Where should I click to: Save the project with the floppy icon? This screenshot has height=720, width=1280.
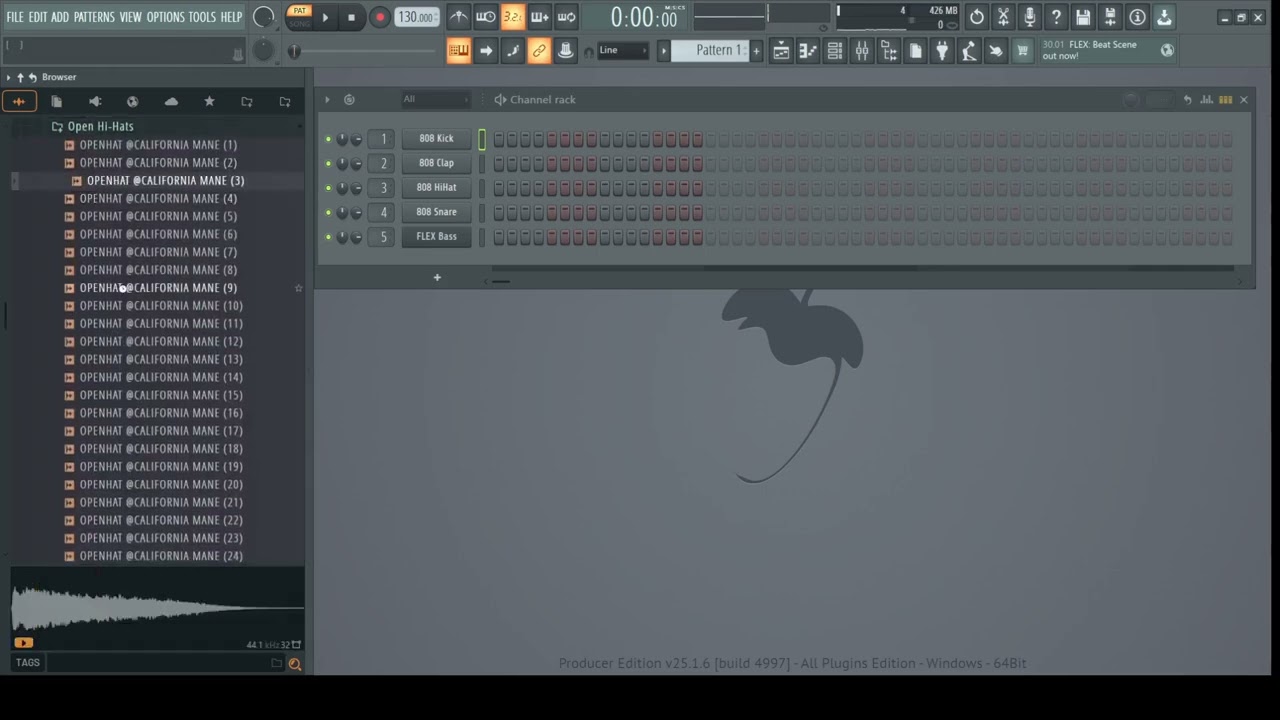[x=1083, y=17]
